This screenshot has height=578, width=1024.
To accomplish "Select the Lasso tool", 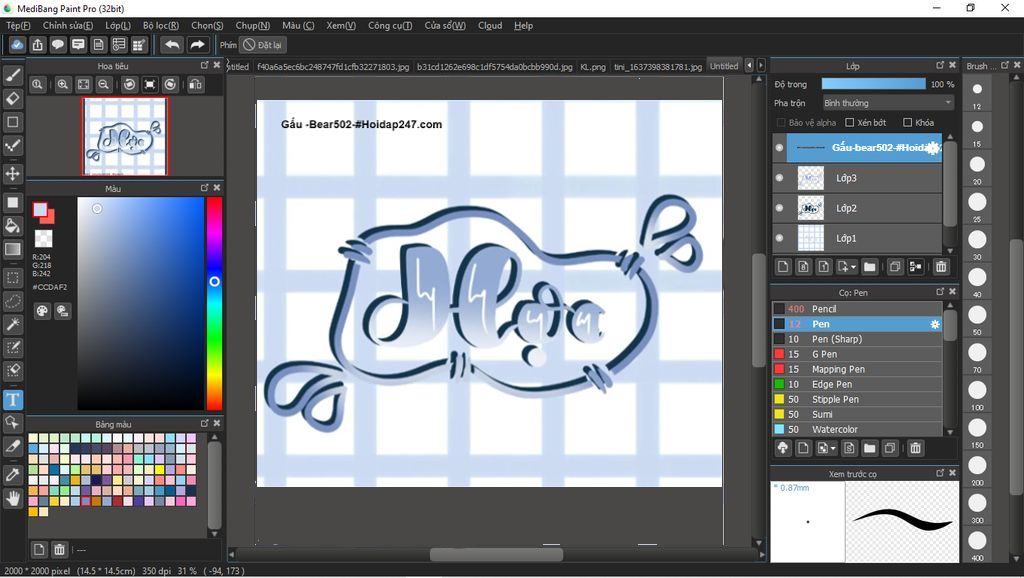I will coord(12,301).
